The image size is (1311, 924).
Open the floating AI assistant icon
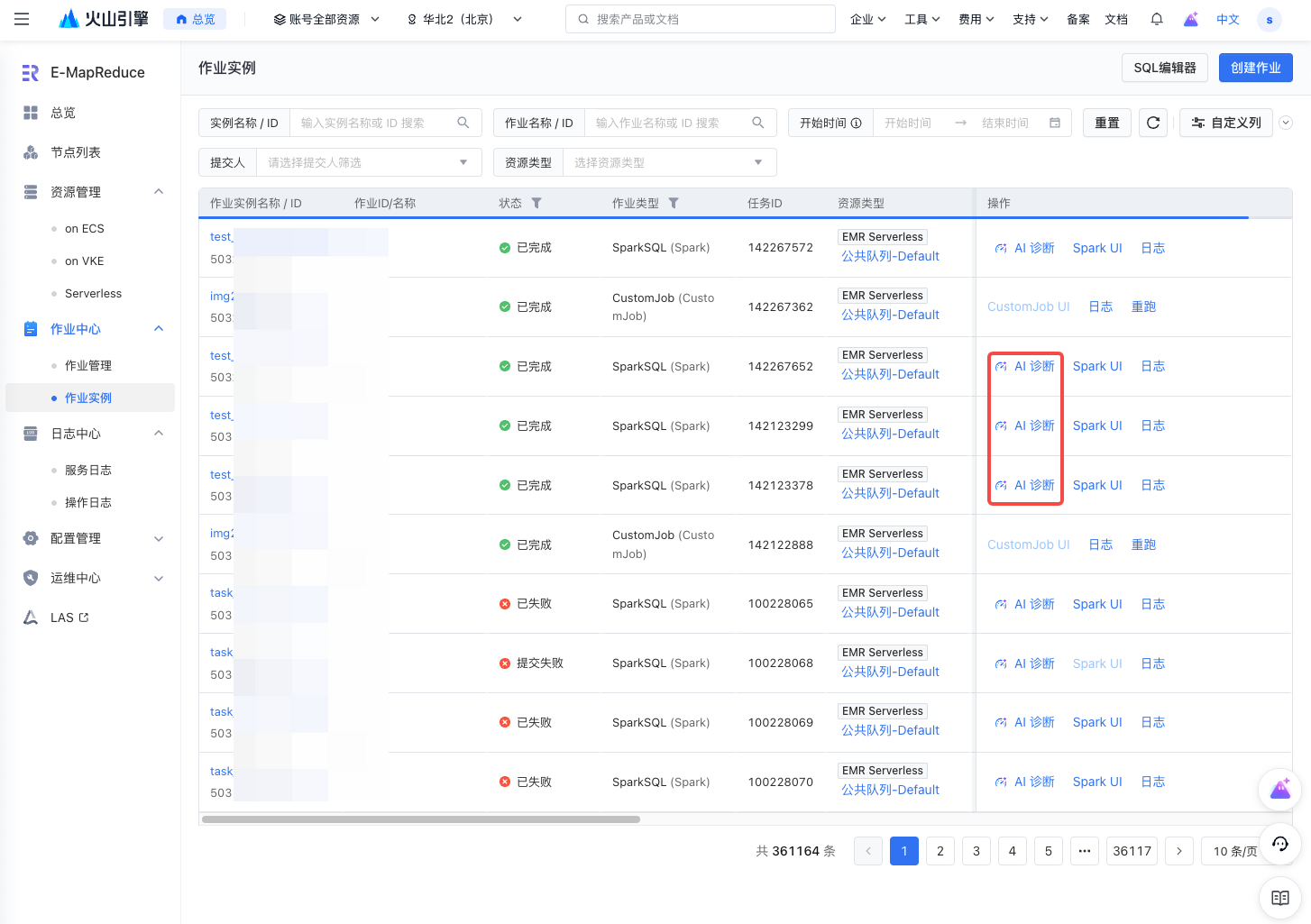[x=1279, y=791]
